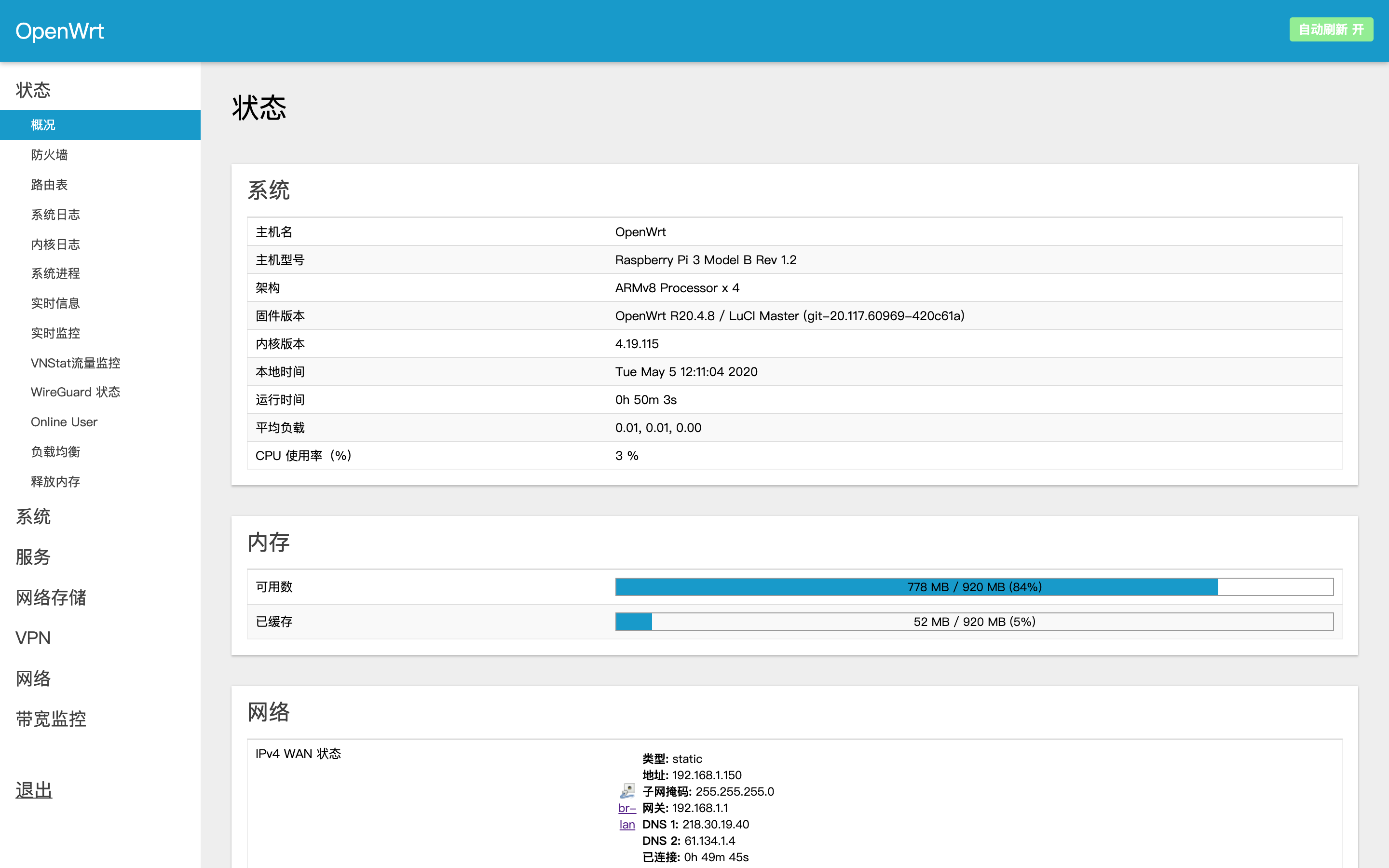This screenshot has height=868, width=1389.
Task: Select the 概况 overview menu item
Action: coord(43,124)
